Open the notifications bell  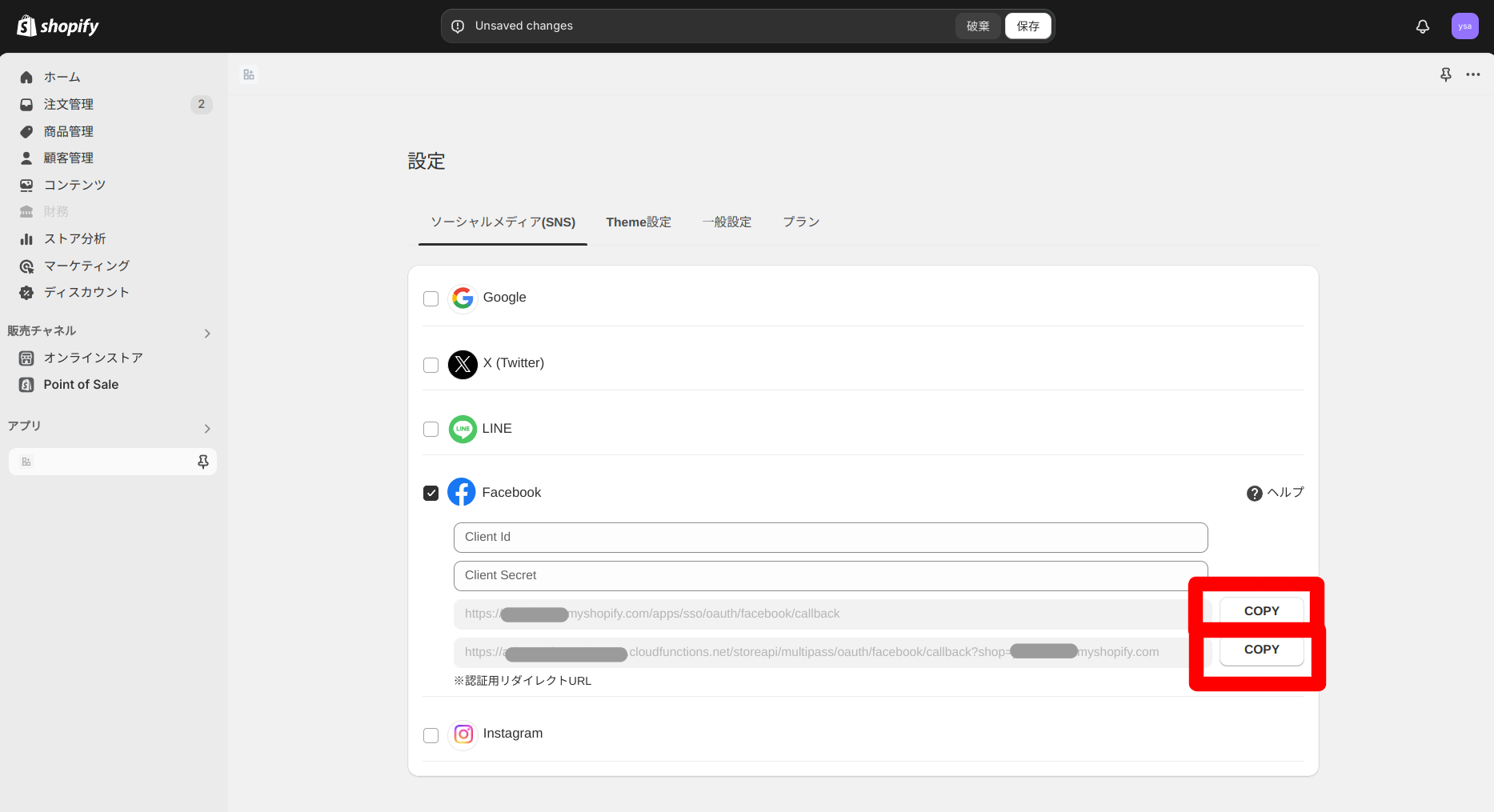pyautogui.click(x=1423, y=26)
